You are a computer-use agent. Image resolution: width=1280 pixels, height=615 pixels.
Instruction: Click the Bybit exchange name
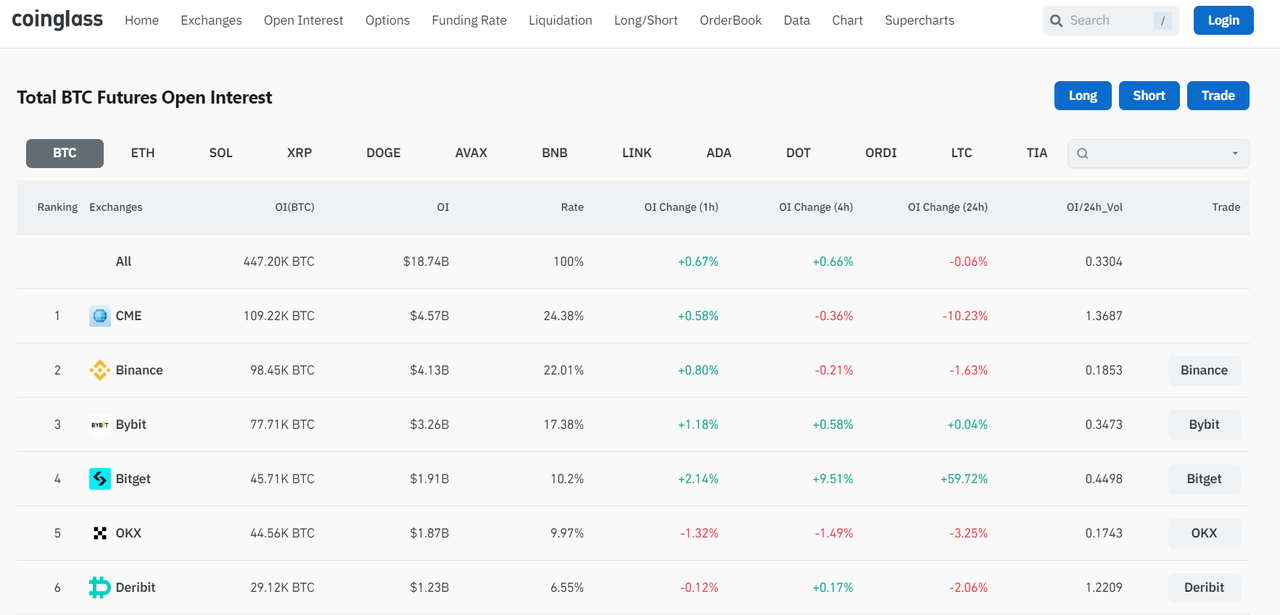(x=131, y=424)
